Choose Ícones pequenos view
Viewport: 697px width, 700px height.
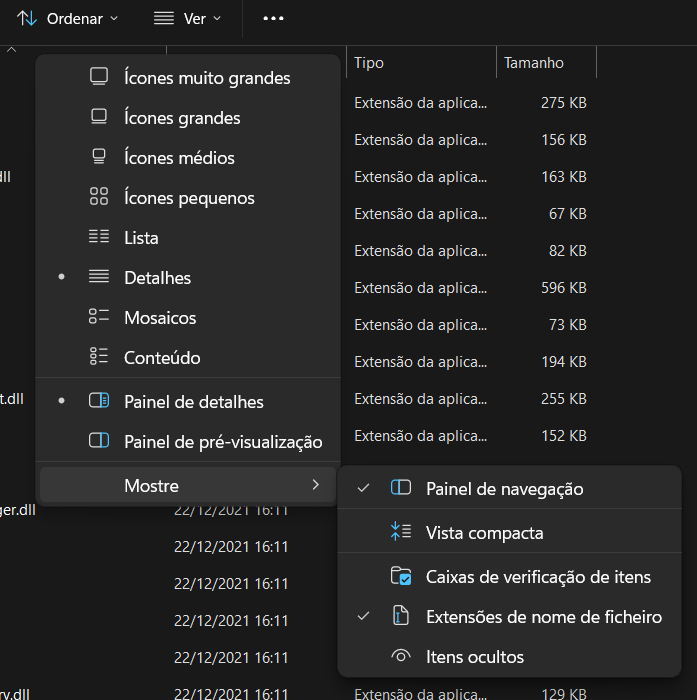188,197
